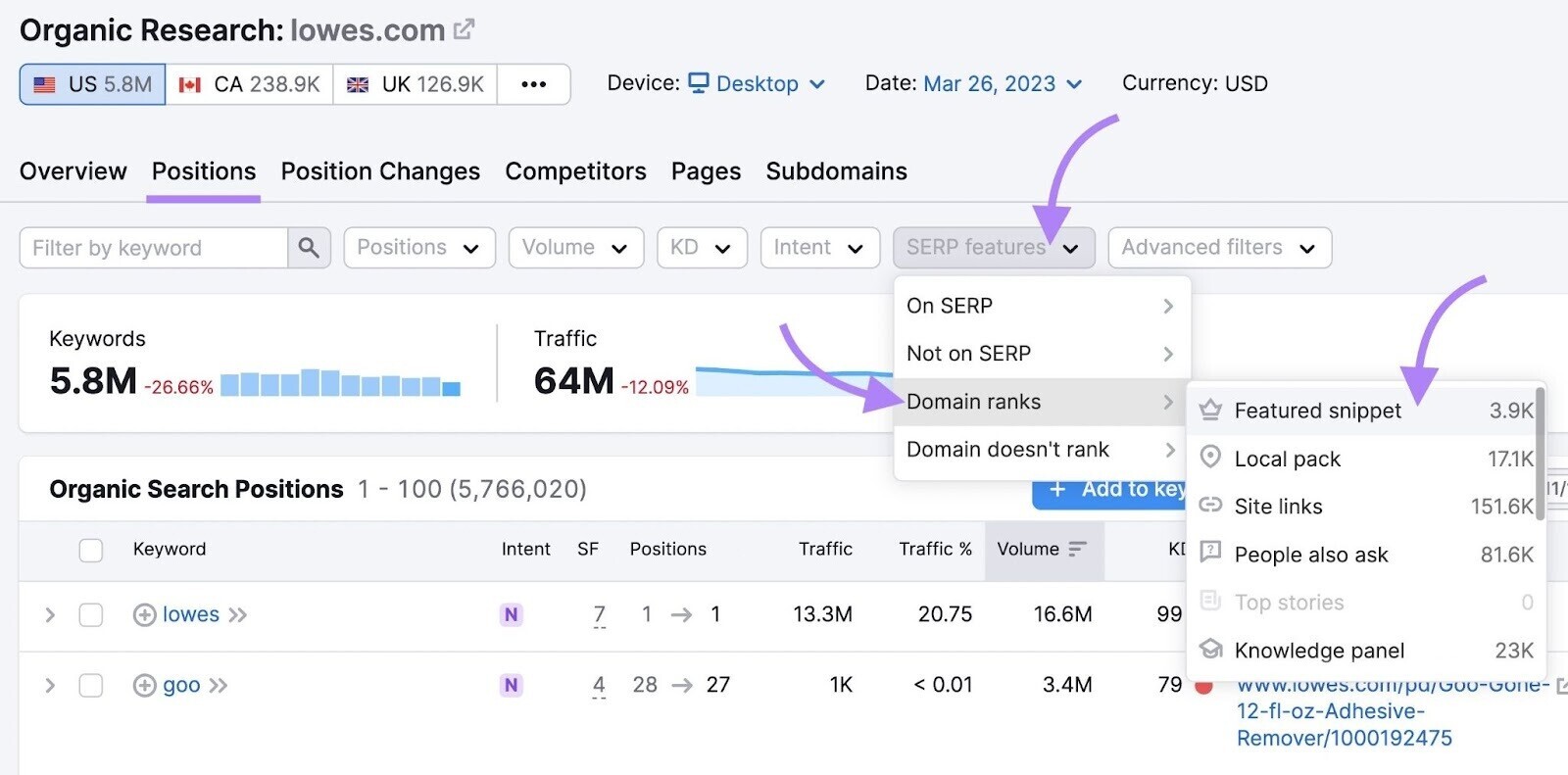Switch to the Position Changes tab
The width and height of the screenshot is (1568, 775).
(x=380, y=171)
